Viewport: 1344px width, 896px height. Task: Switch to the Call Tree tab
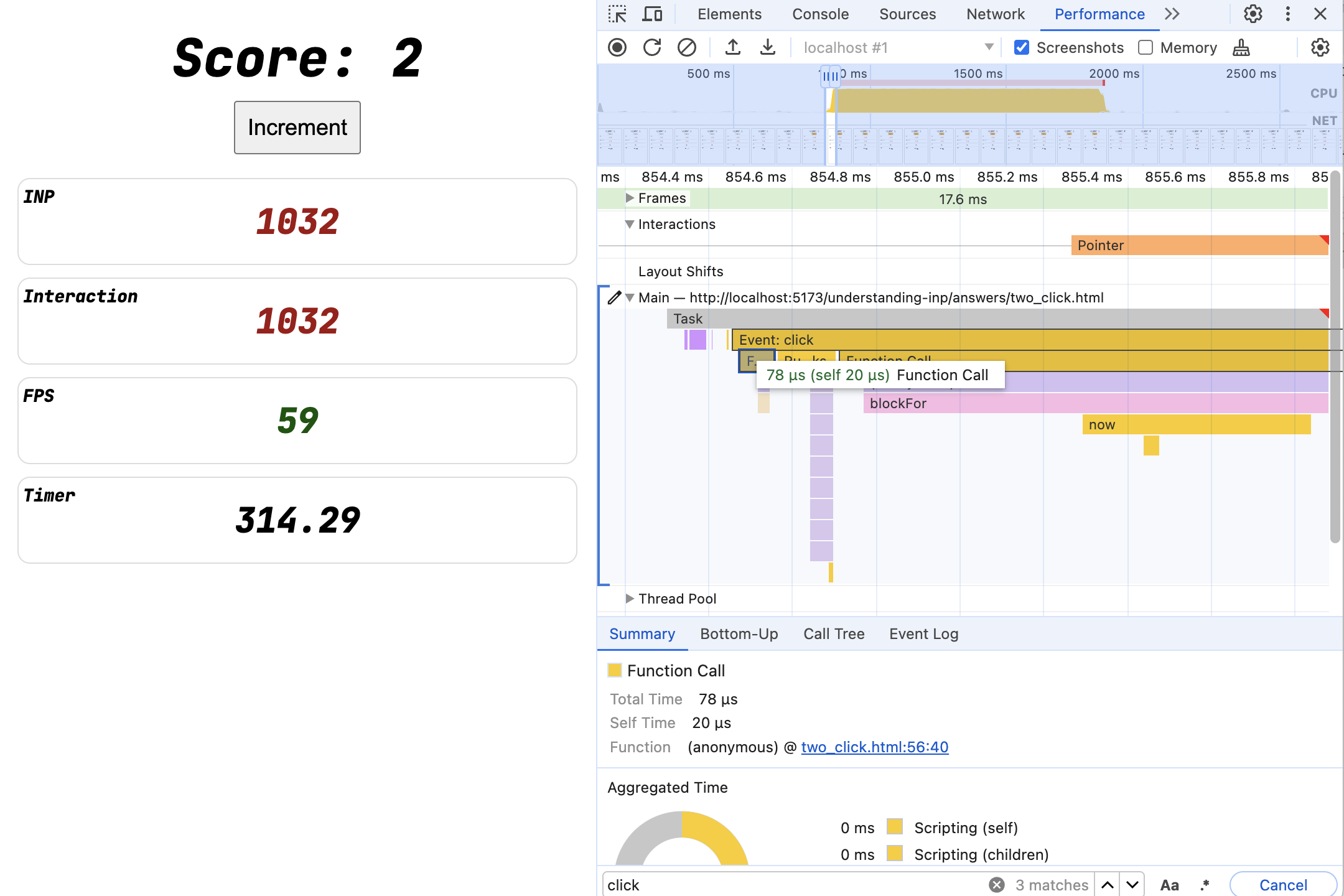click(x=834, y=633)
